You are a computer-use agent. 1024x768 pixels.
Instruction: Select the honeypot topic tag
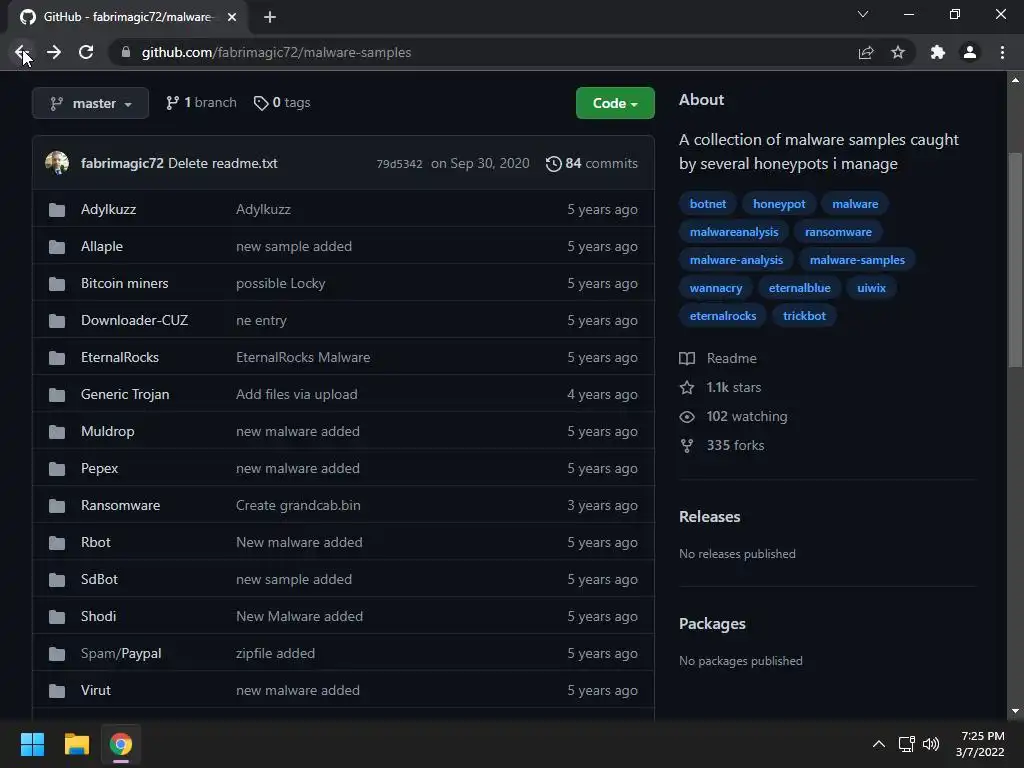(779, 204)
